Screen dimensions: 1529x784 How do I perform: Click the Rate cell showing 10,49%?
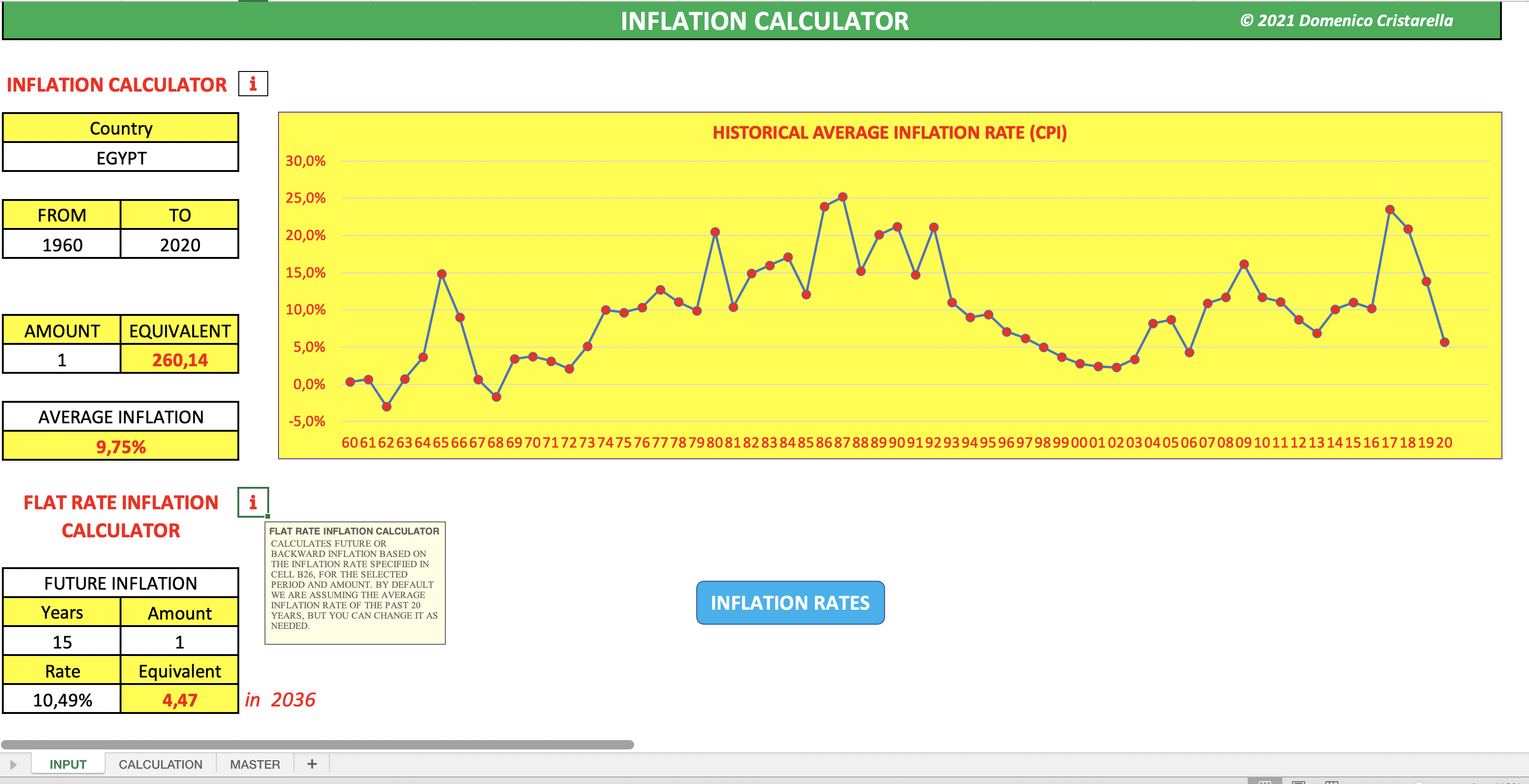[x=61, y=700]
